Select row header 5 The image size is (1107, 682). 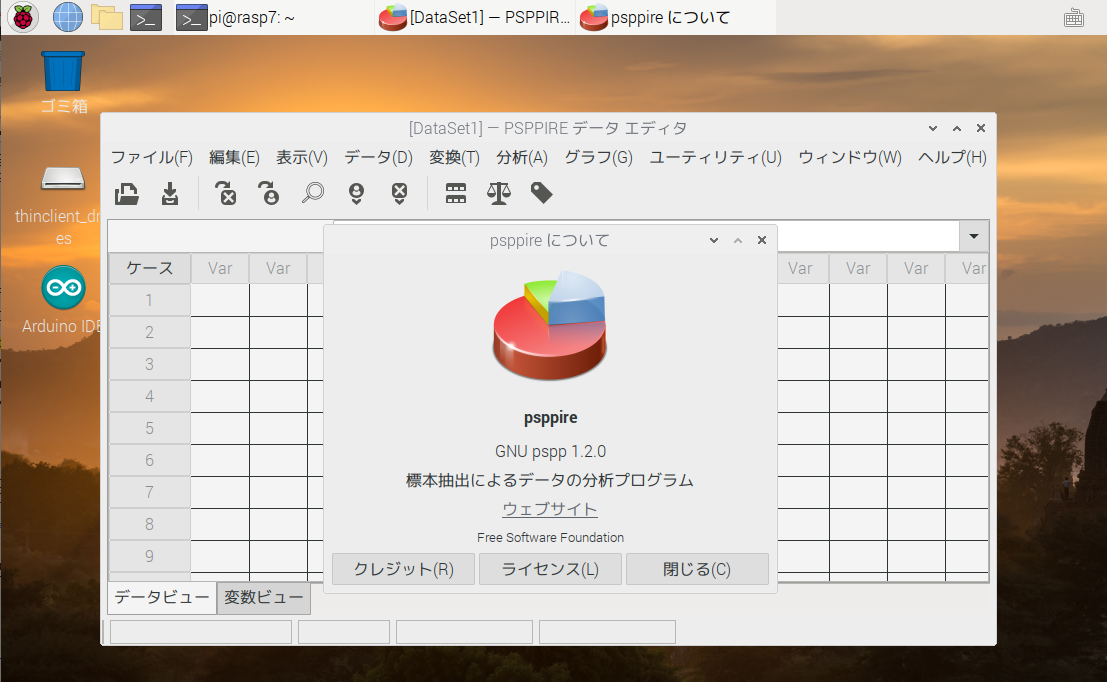tap(150, 429)
